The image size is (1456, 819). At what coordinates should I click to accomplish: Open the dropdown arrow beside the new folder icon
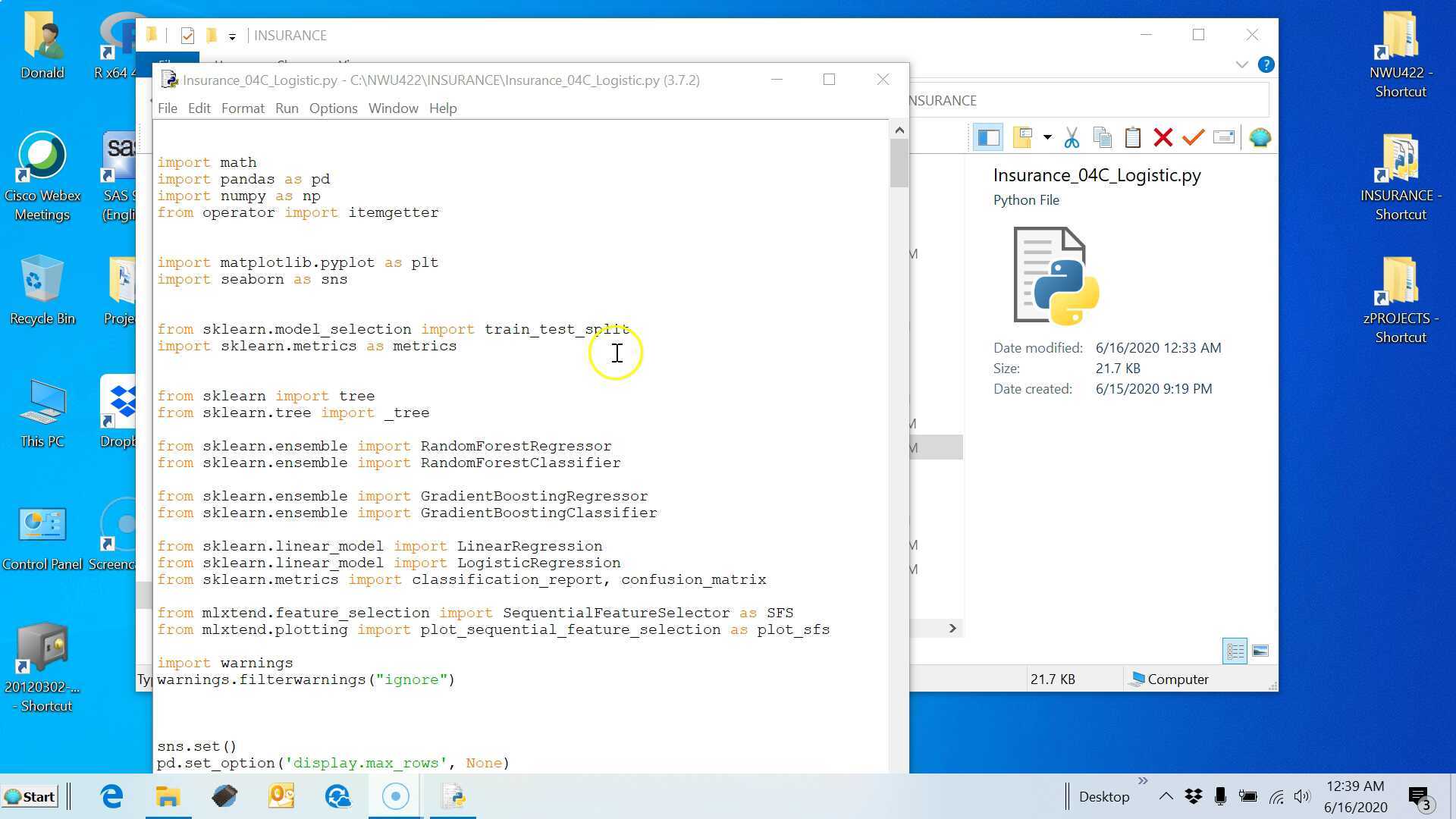coord(1048,137)
